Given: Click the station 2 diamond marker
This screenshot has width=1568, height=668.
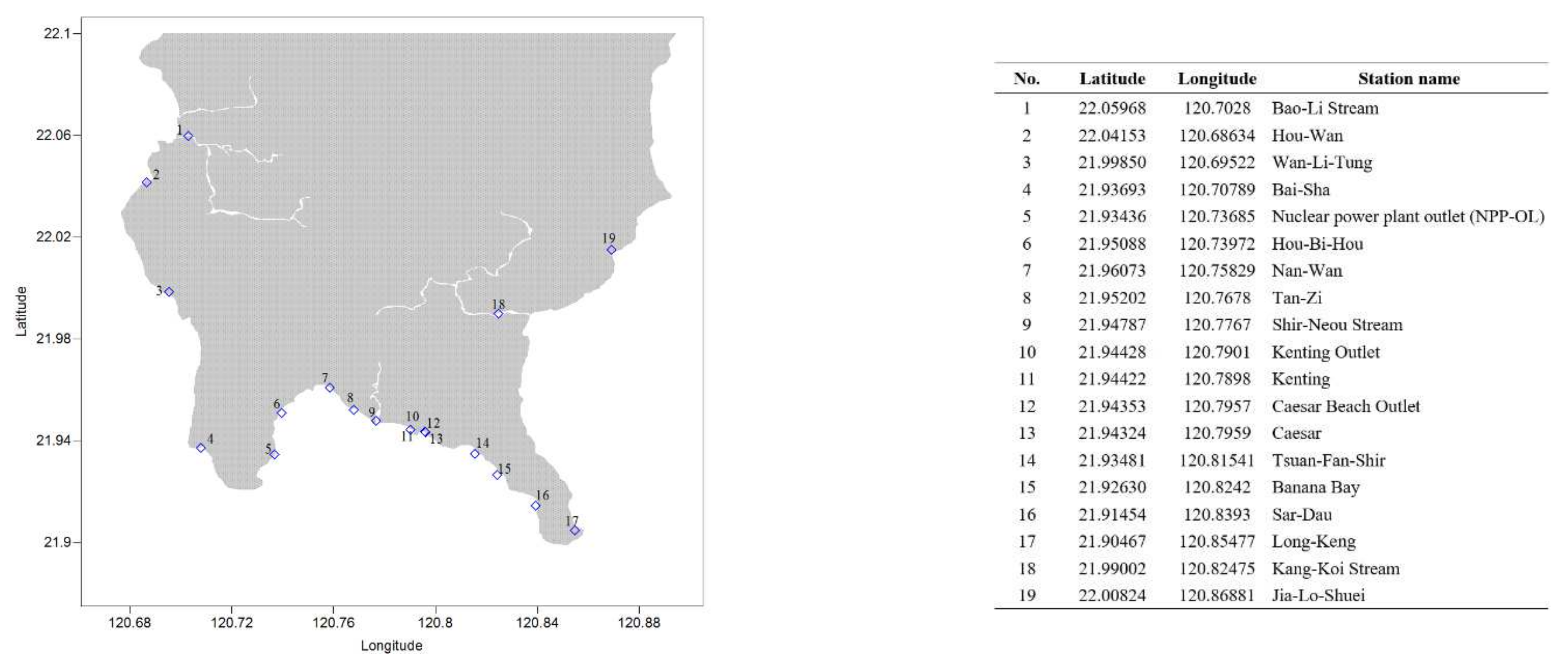Looking at the screenshot, I should coord(147,183).
